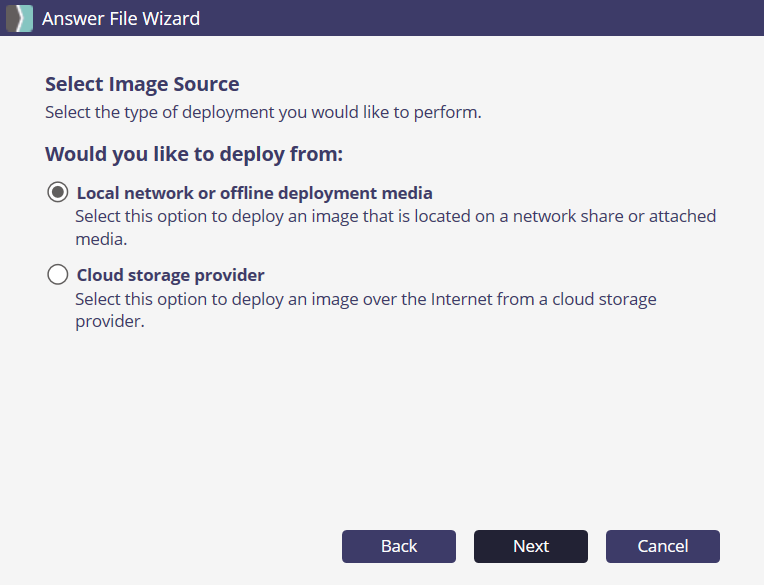This screenshot has height=585, width=764.
Task: Click the 'Select Image Source' heading
Action: pos(142,85)
